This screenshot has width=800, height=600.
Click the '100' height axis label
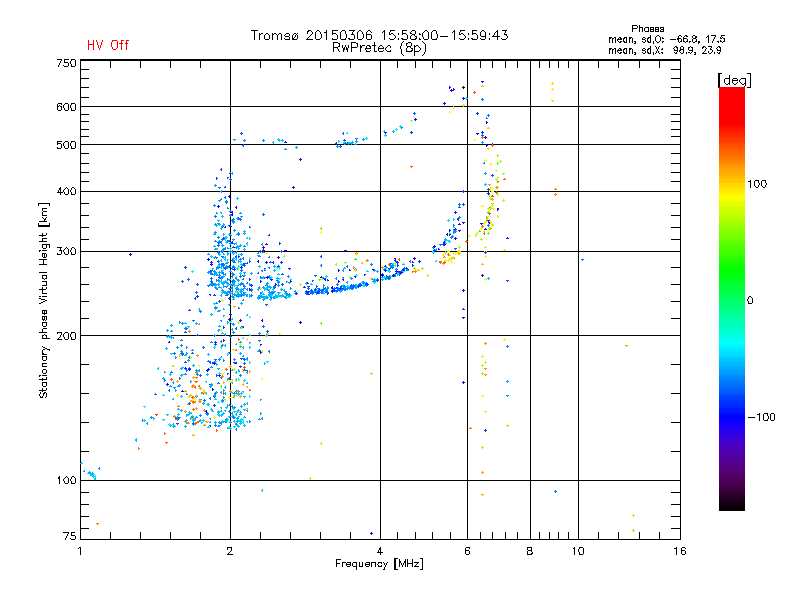[x=66, y=481]
